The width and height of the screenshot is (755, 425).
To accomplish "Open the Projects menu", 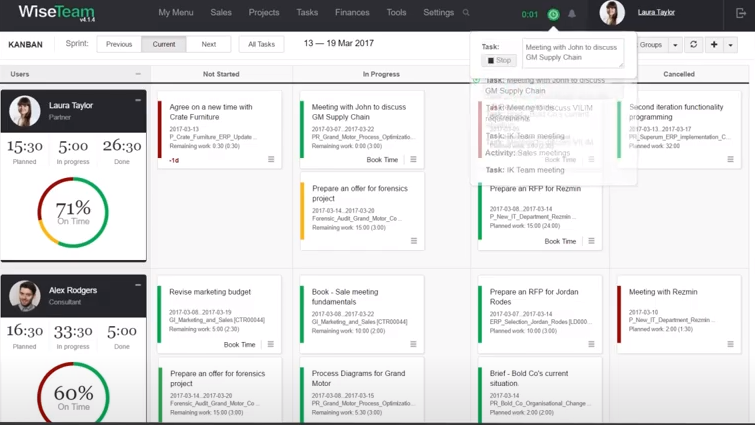I will (264, 13).
